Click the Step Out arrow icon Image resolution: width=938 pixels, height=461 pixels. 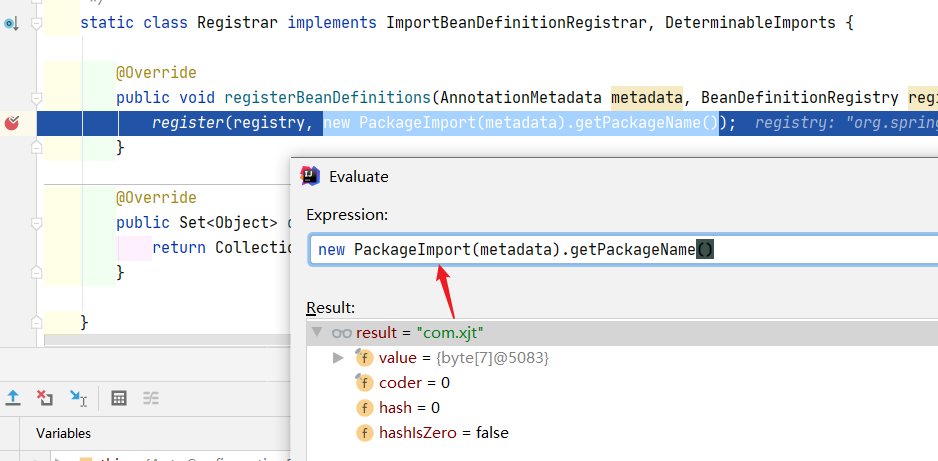pyautogui.click(x=13, y=397)
